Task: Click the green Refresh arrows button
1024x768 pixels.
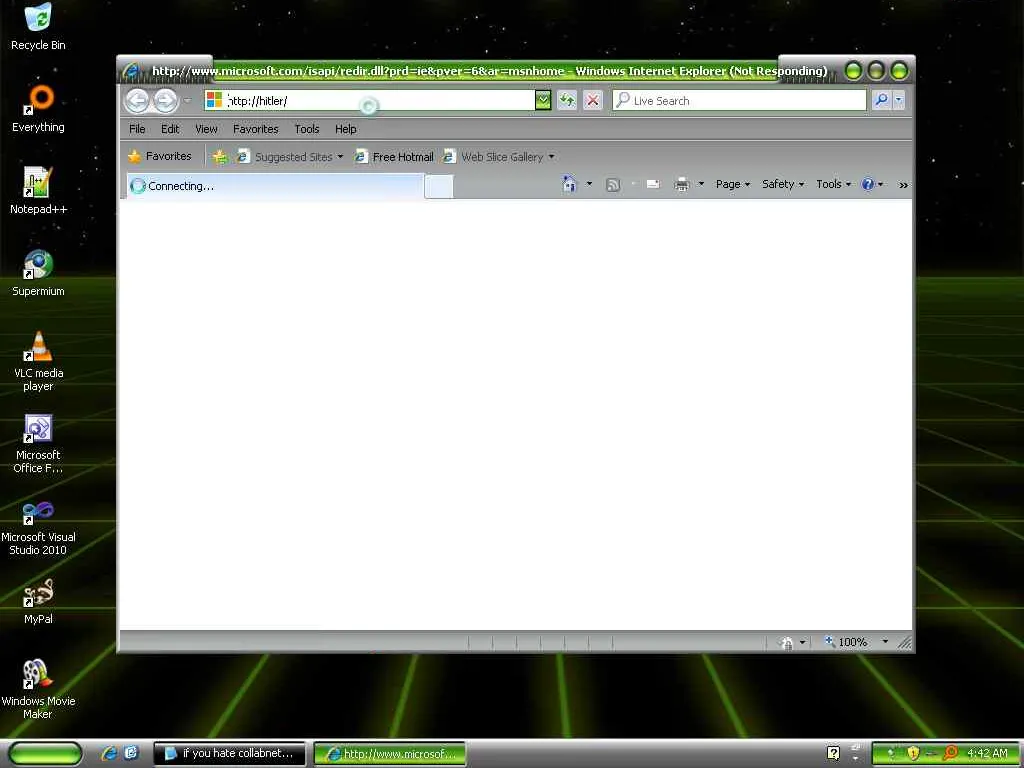Action: [567, 101]
